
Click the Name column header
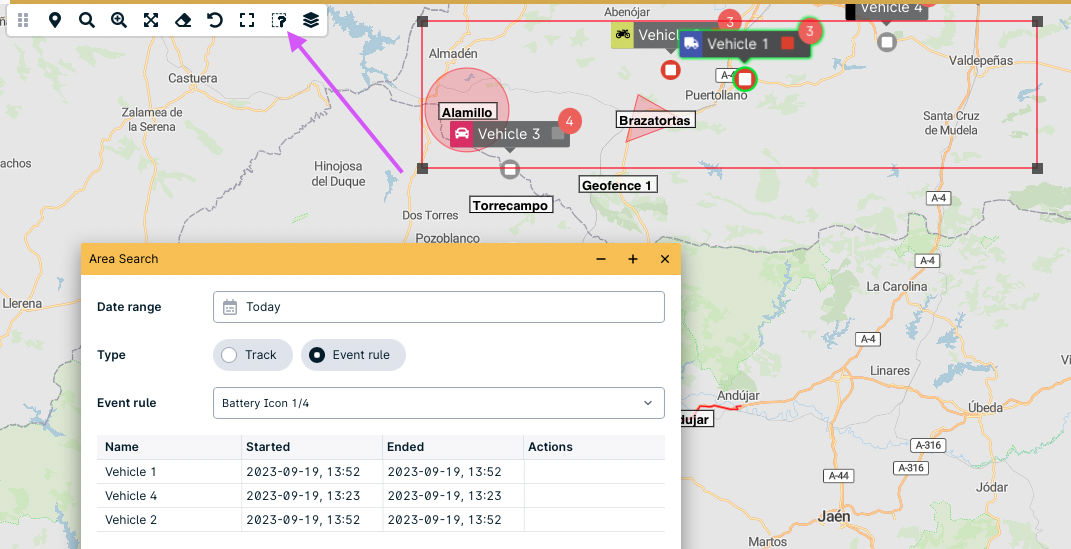coord(169,447)
